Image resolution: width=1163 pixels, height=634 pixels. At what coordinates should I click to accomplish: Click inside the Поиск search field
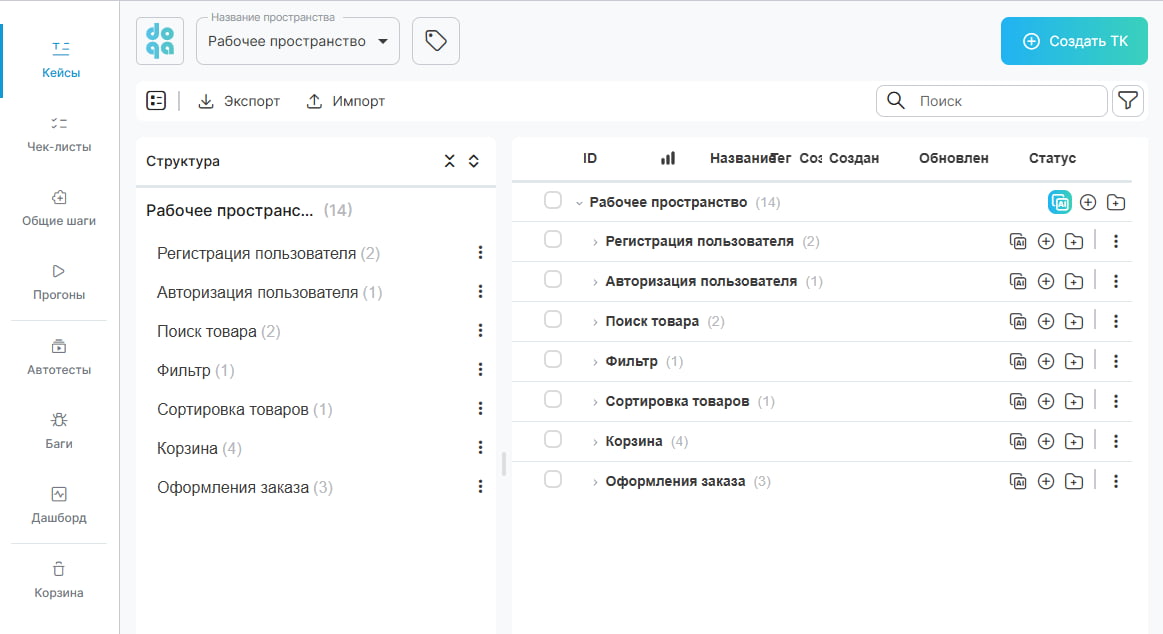tap(990, 100)
